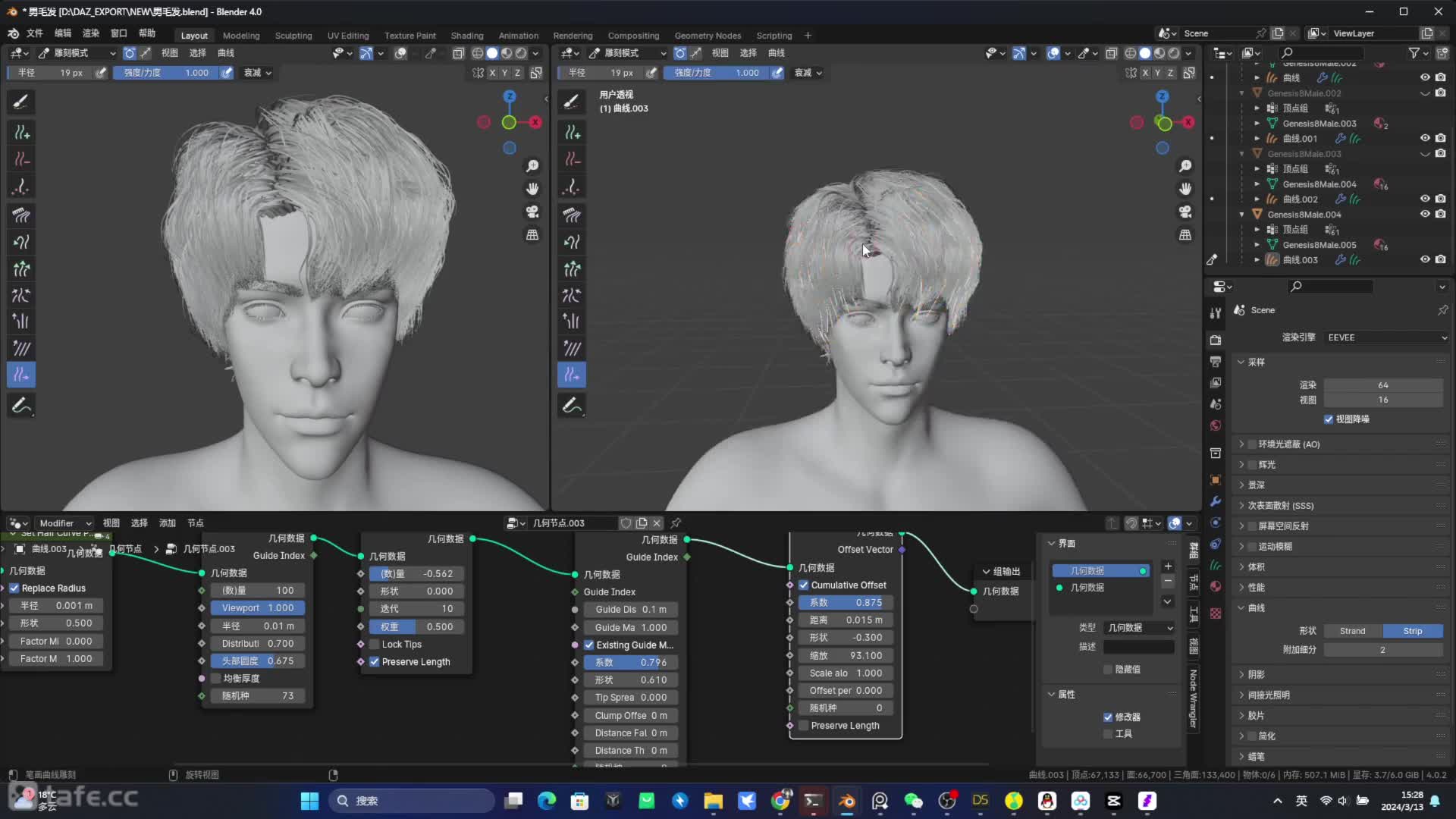Screen dimensions: 1456x819
Task: Open the 搜索 box in the taskbar
Action: 412,801
